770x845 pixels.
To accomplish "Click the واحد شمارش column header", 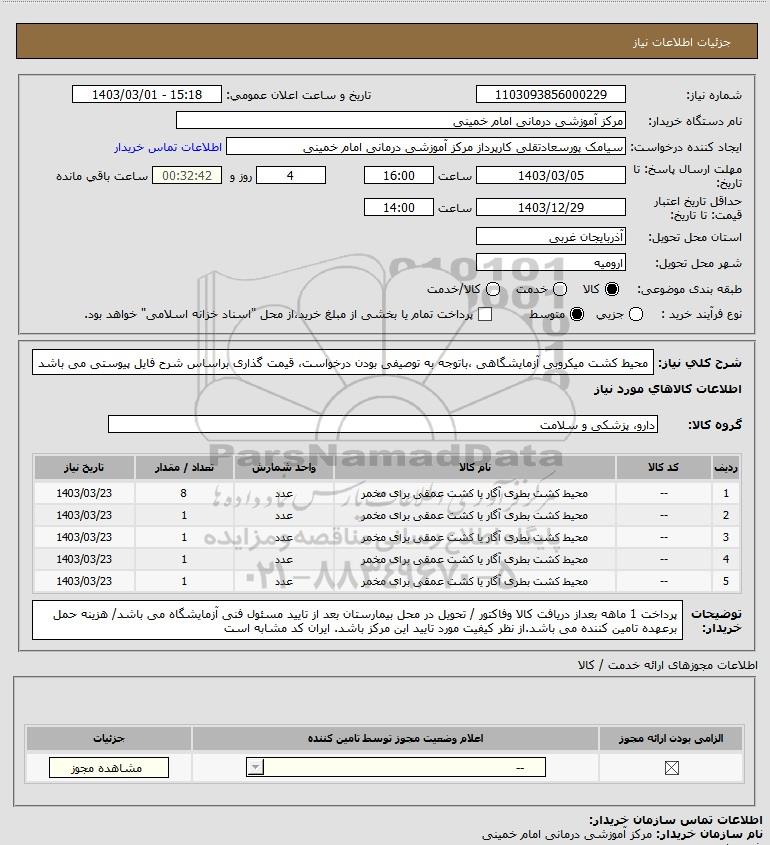I will coord(284,467).
